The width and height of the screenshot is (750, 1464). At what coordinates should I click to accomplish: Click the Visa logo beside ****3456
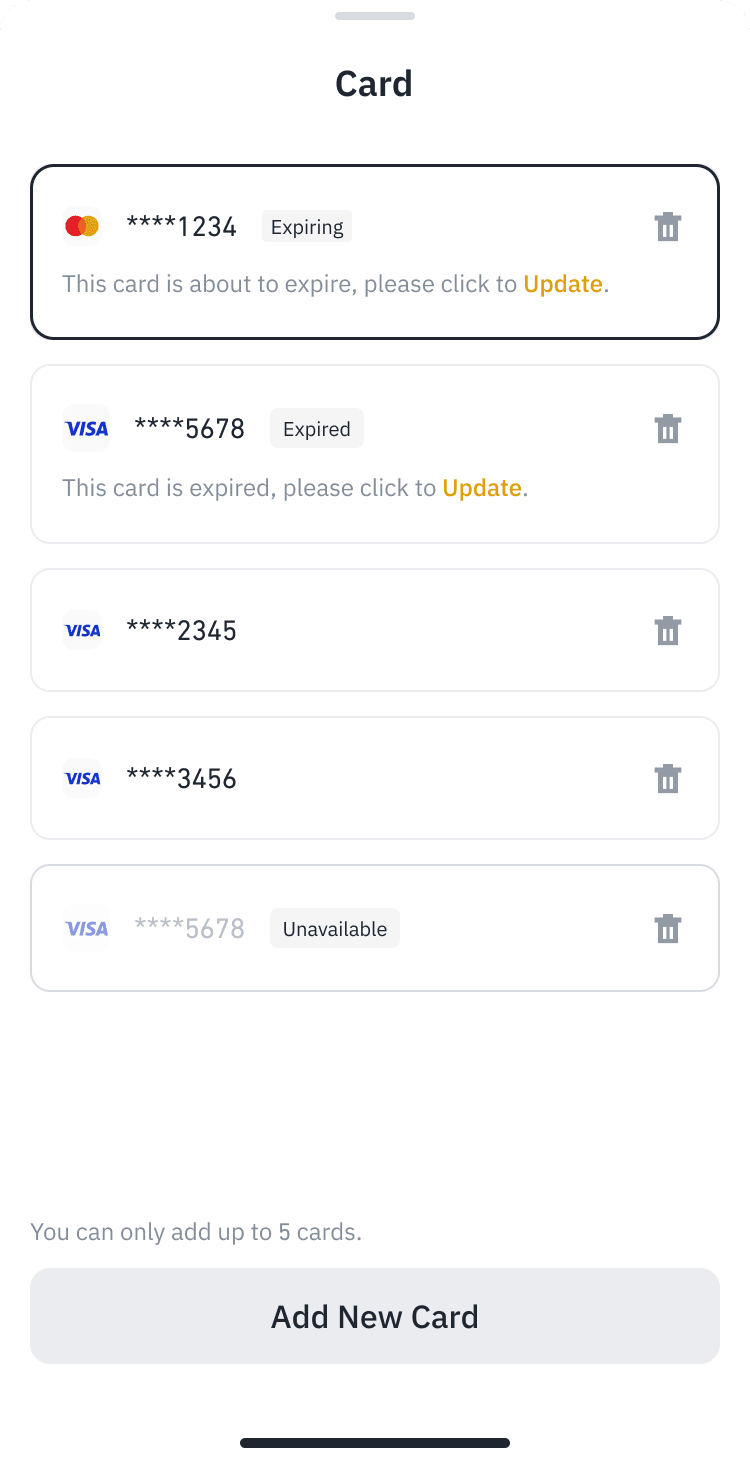[82, 779]
